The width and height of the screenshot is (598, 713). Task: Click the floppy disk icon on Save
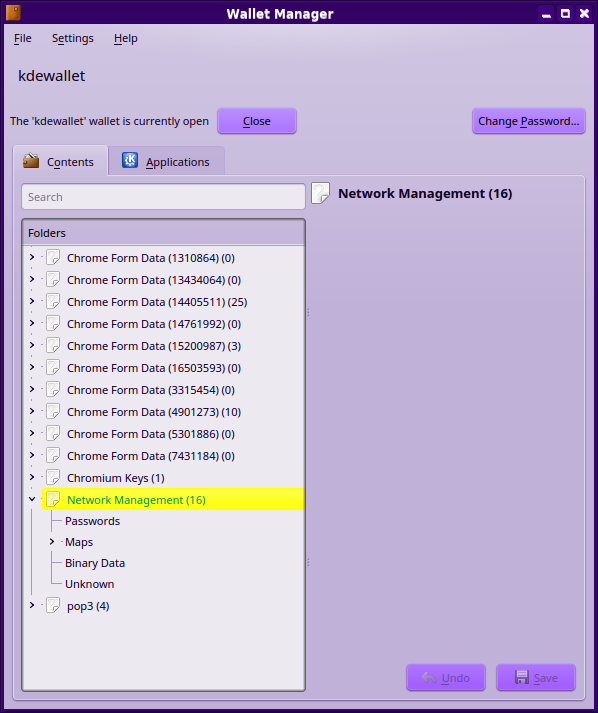522,678
